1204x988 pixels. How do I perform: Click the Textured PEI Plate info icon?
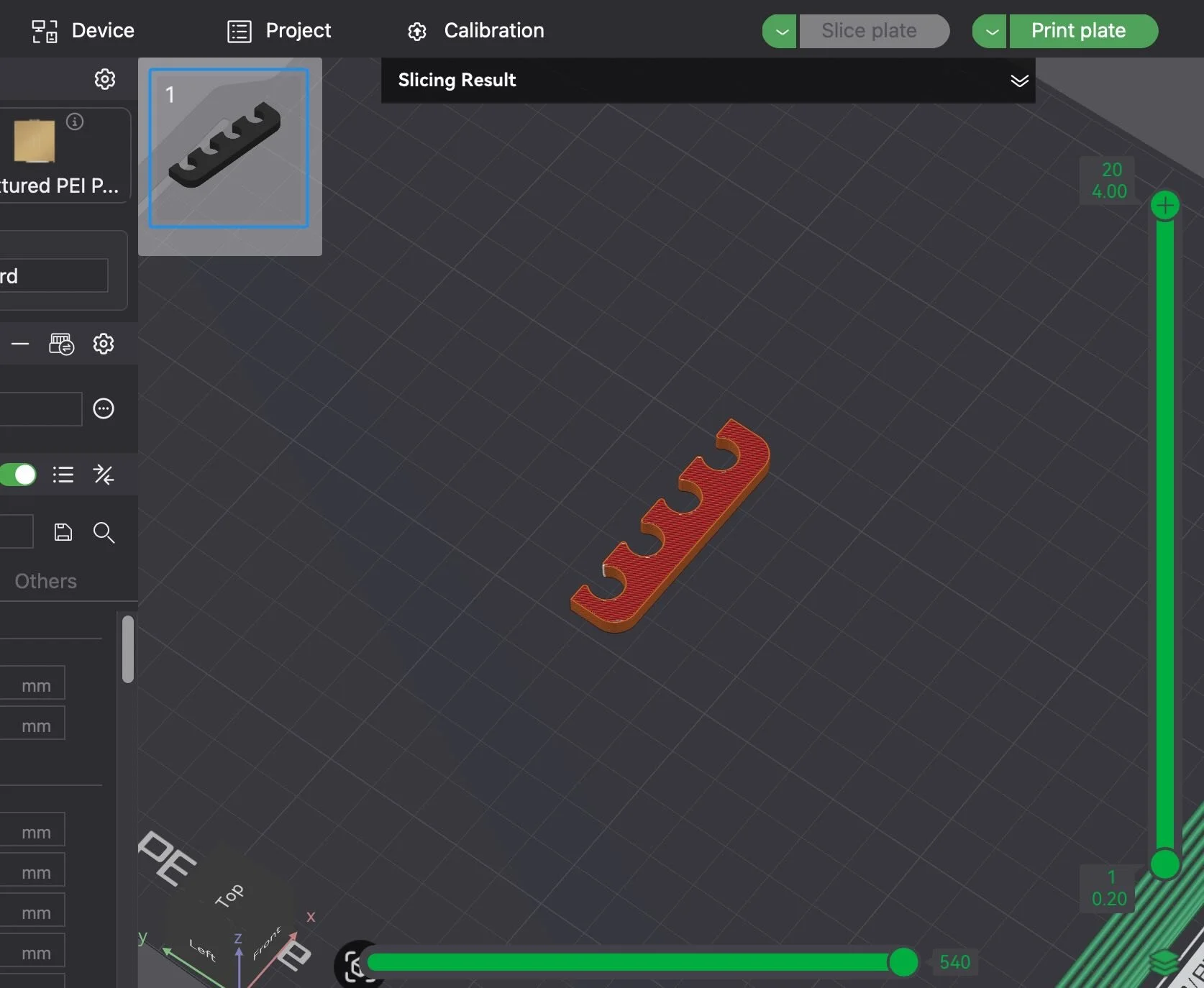(x=76, y=122)
